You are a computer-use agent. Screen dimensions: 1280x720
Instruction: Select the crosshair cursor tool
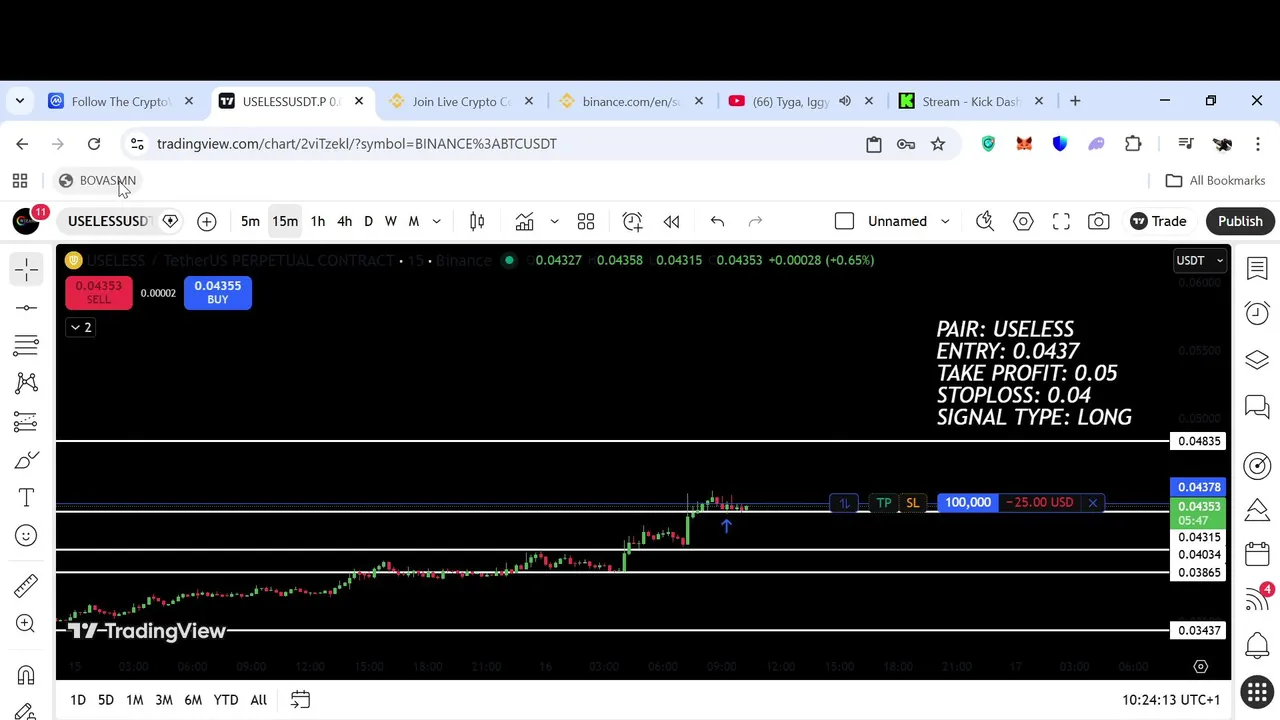click(27, 269)
